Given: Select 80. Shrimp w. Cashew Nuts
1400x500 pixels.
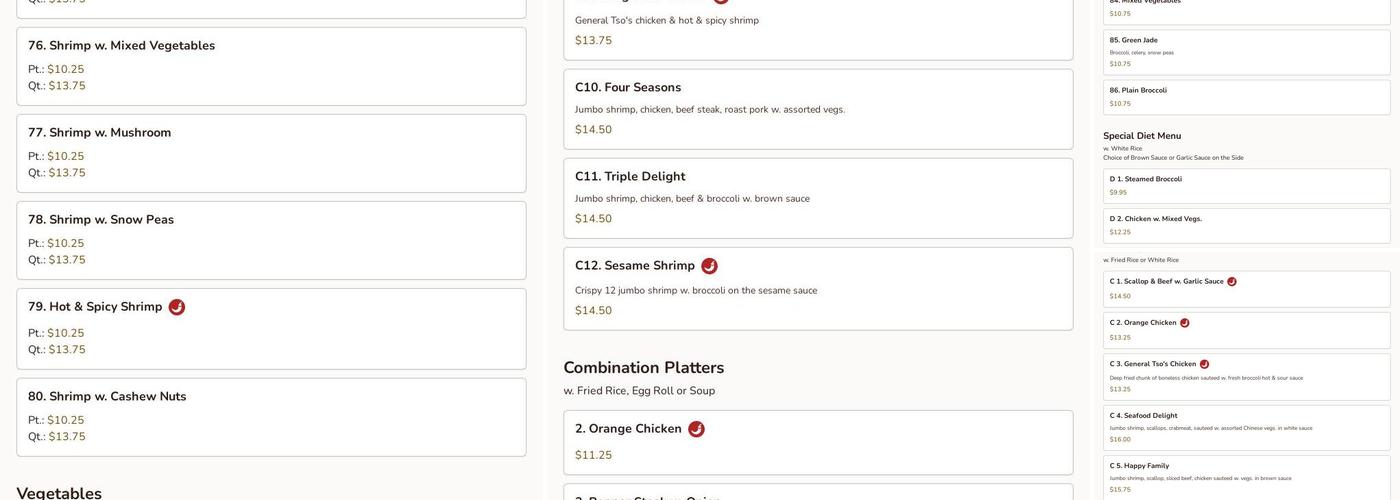Looking at the screenshot, I should tap(271, 417).
